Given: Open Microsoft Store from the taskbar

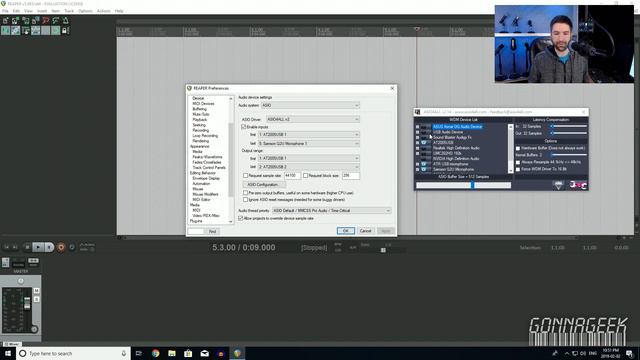Looking at the screenshot, I should 188,353.
